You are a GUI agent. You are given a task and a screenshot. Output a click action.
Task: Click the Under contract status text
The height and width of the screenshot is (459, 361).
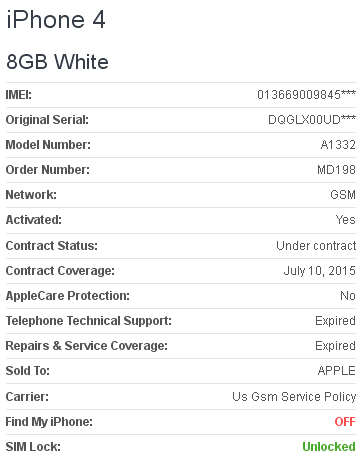(x=316, y=246)
